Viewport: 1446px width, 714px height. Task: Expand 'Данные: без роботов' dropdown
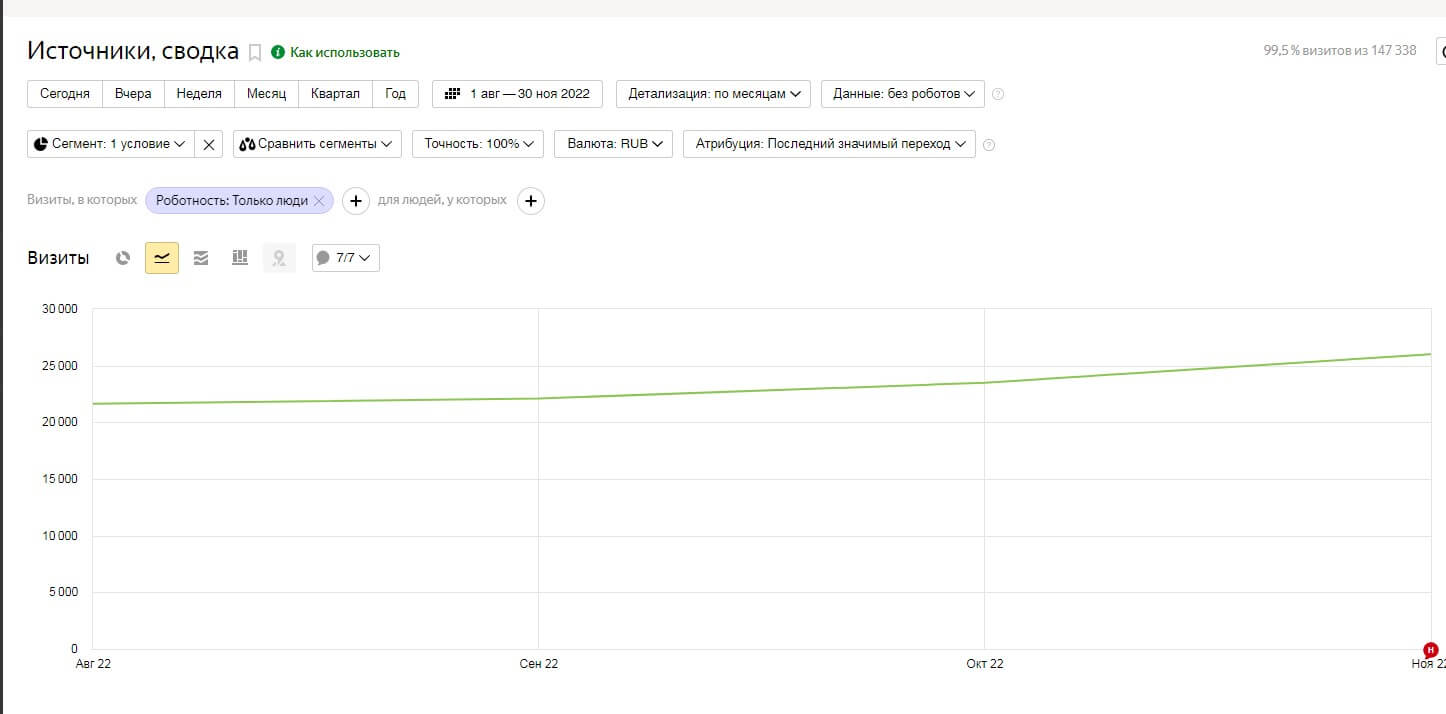pos(902,94)
